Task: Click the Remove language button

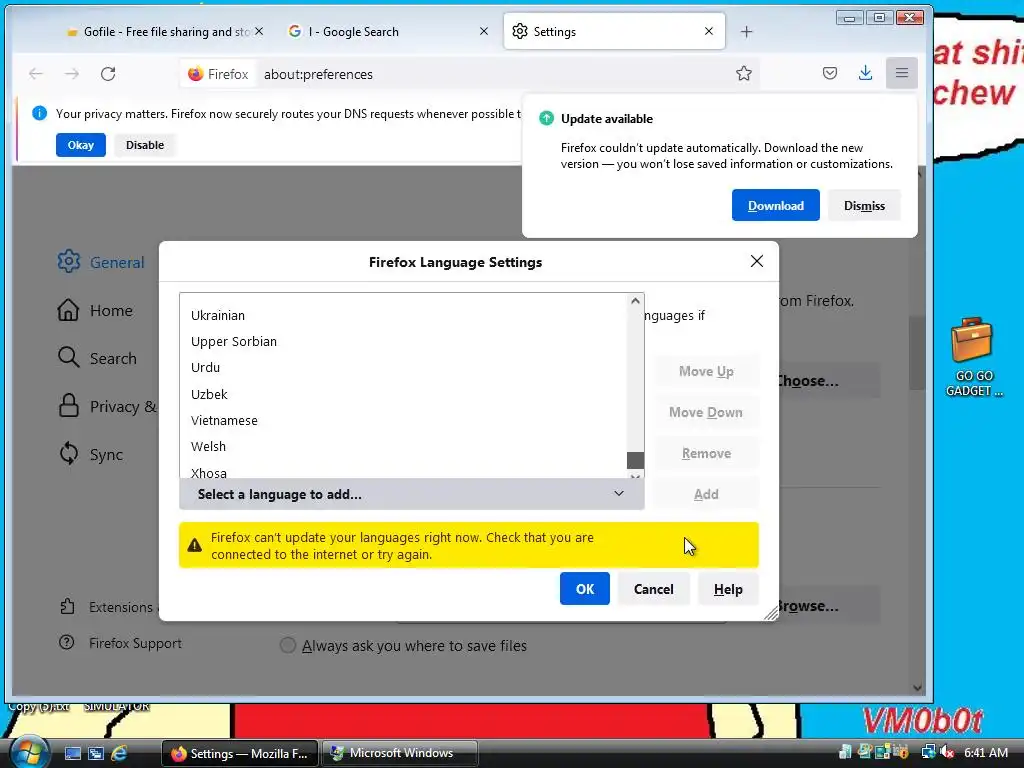Action: tap(706, 453)
